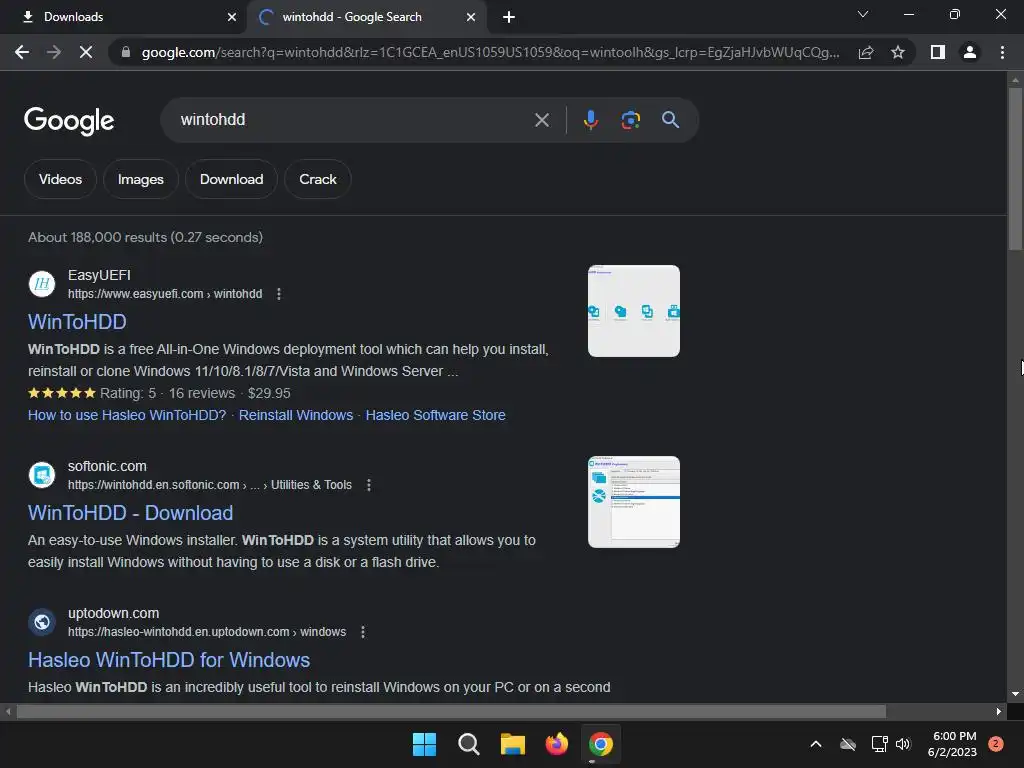This screenshot has width=1024, height=768.
Task: Open File Explorer from taskbar
Action: pos(513,744)
